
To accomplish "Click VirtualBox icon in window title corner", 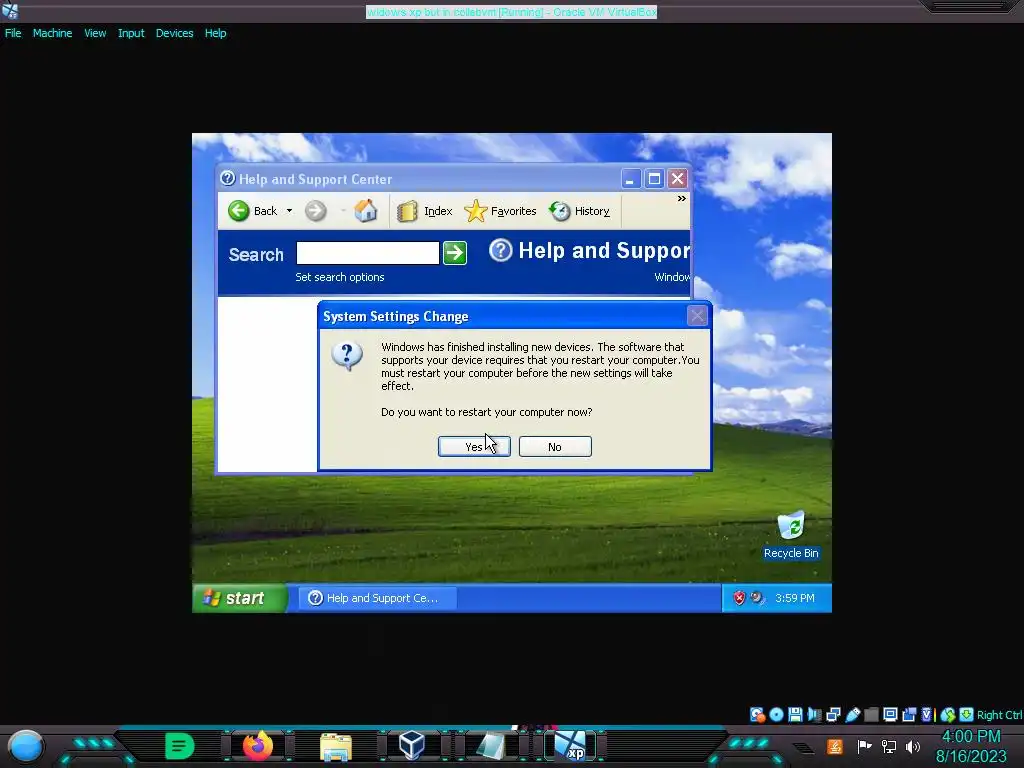I will click(10, 10).
